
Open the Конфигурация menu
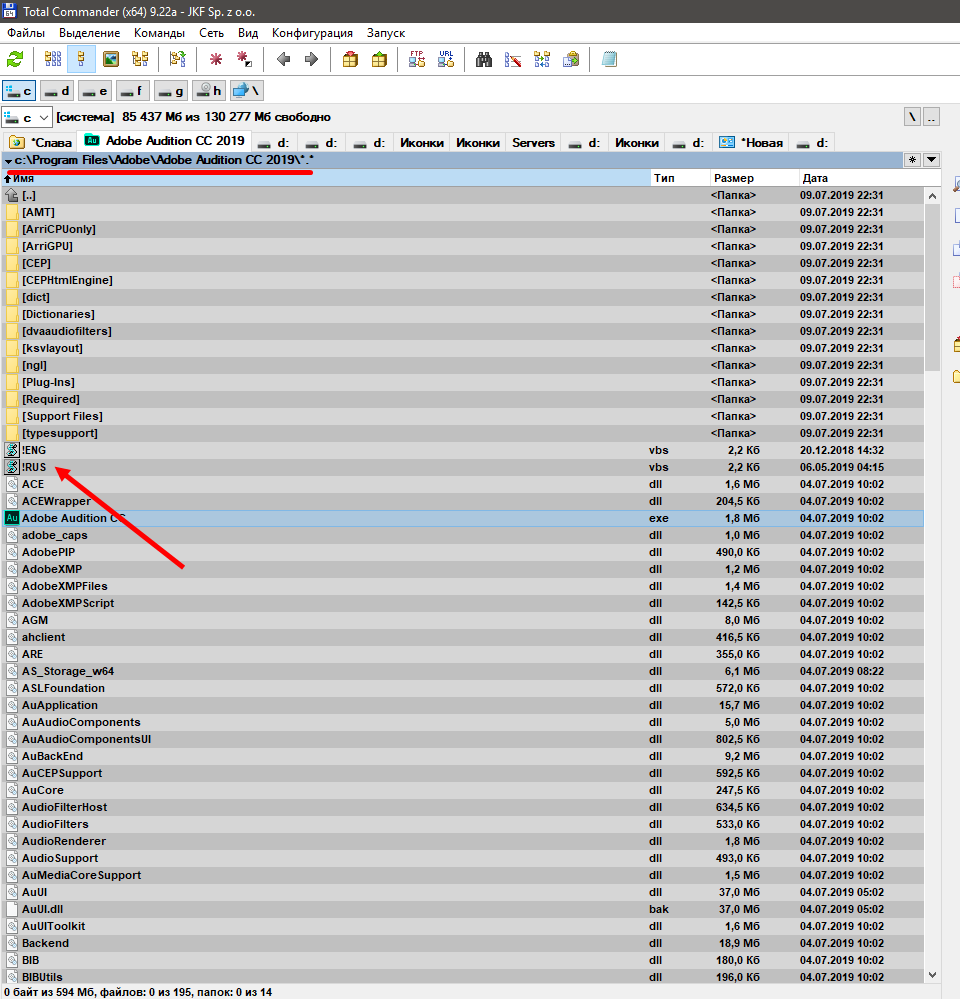312,33
